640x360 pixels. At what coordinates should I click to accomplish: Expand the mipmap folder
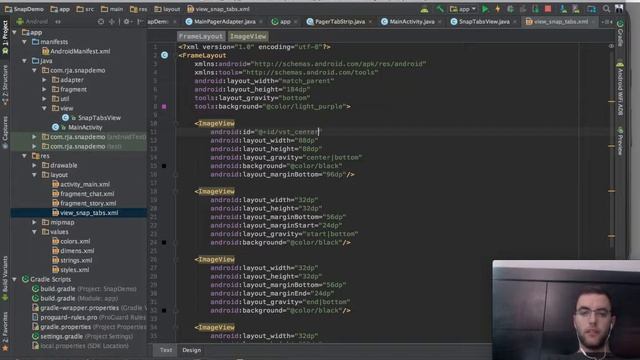point(35,222)
